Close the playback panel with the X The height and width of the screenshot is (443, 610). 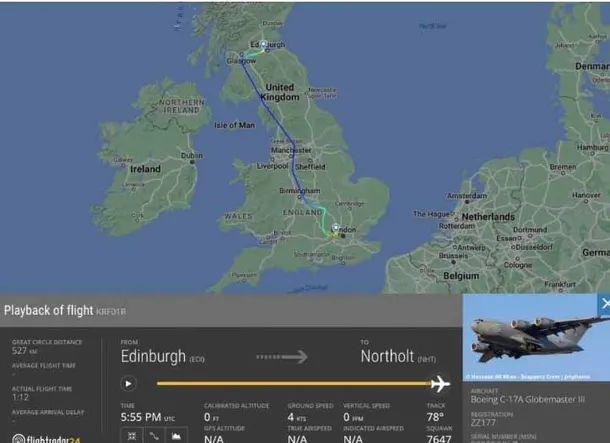604,304
